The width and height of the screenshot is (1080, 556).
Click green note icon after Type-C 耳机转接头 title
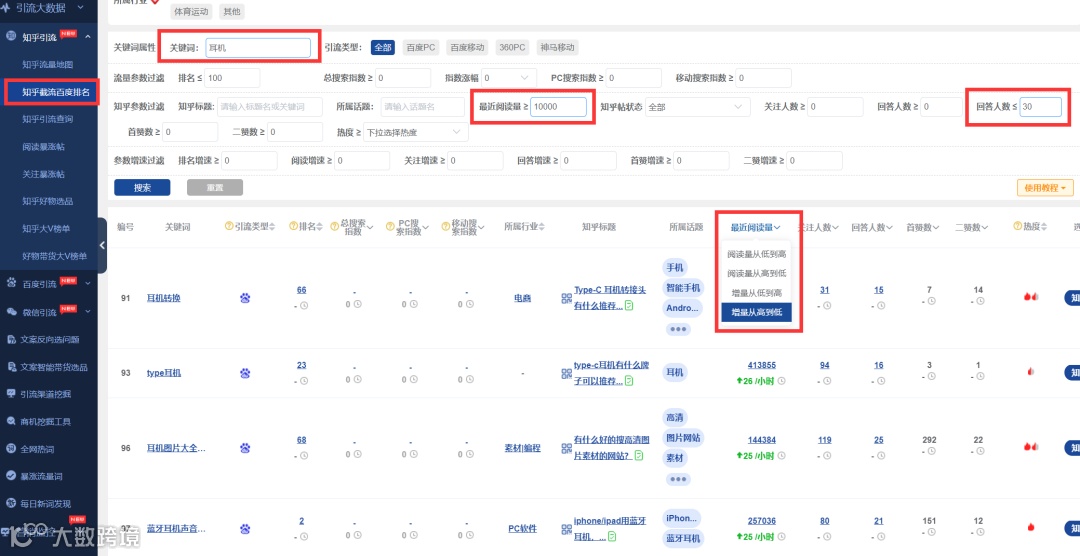click(x=629, y=305)
